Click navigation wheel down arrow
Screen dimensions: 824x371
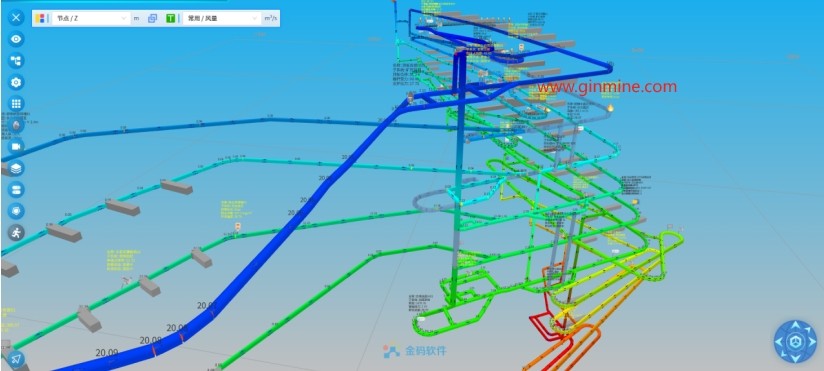point(795,358)
